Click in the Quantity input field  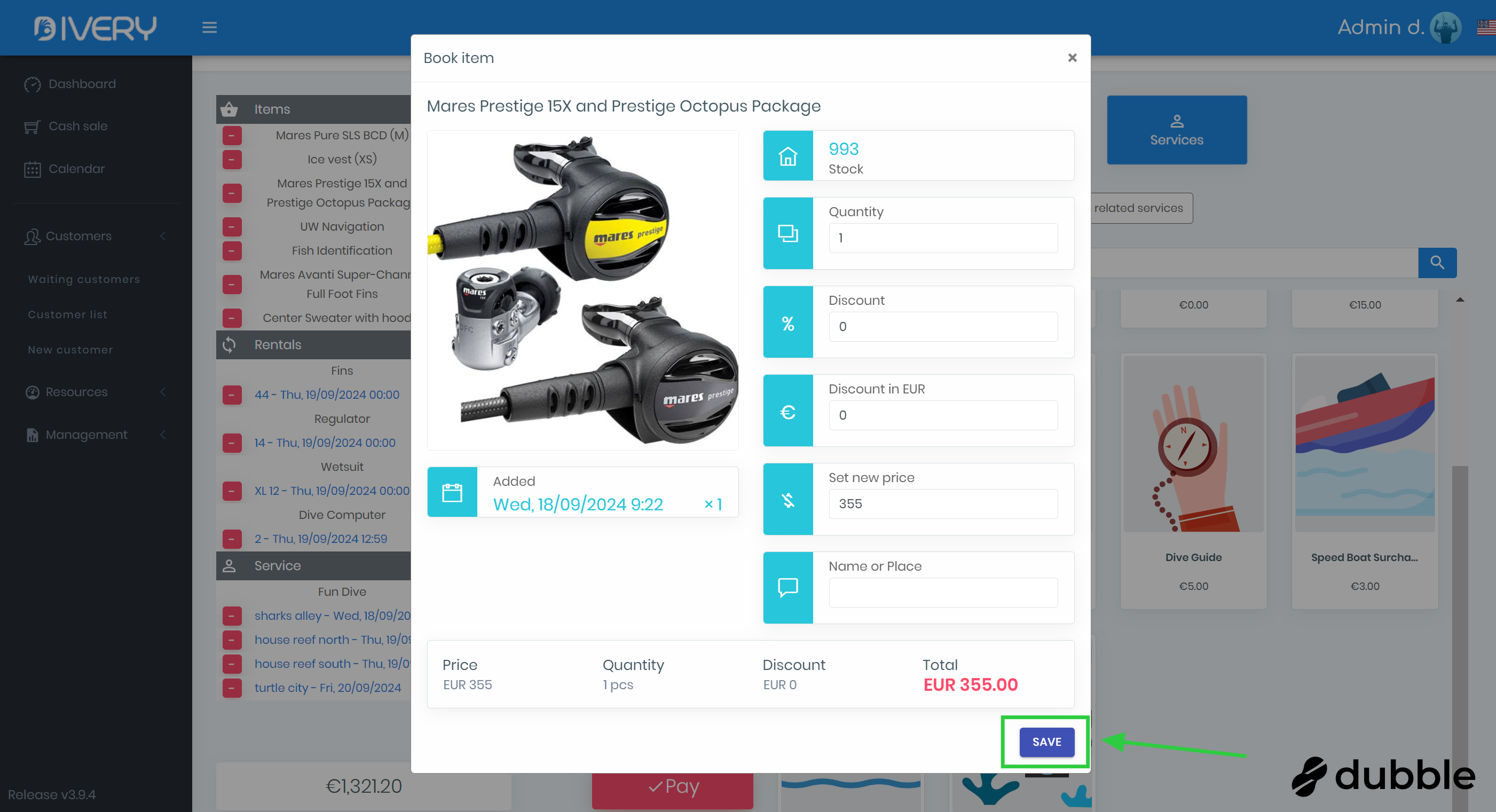point(942,238)
